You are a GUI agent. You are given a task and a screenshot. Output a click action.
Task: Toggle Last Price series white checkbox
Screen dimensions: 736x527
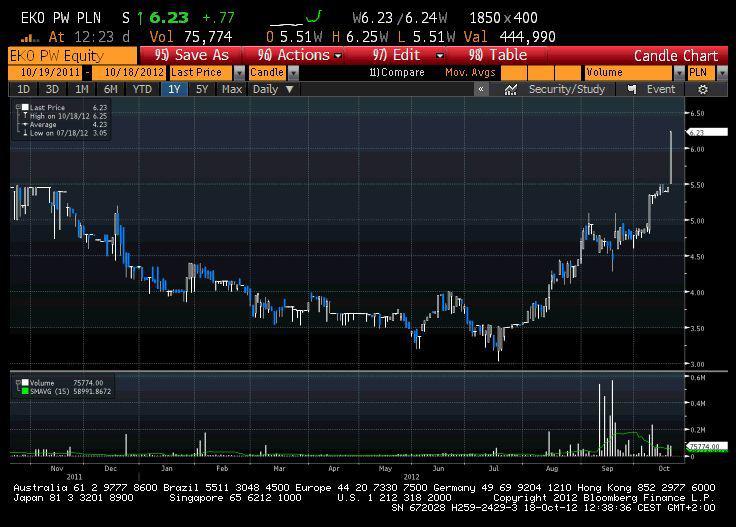click(x=25, y=107)
